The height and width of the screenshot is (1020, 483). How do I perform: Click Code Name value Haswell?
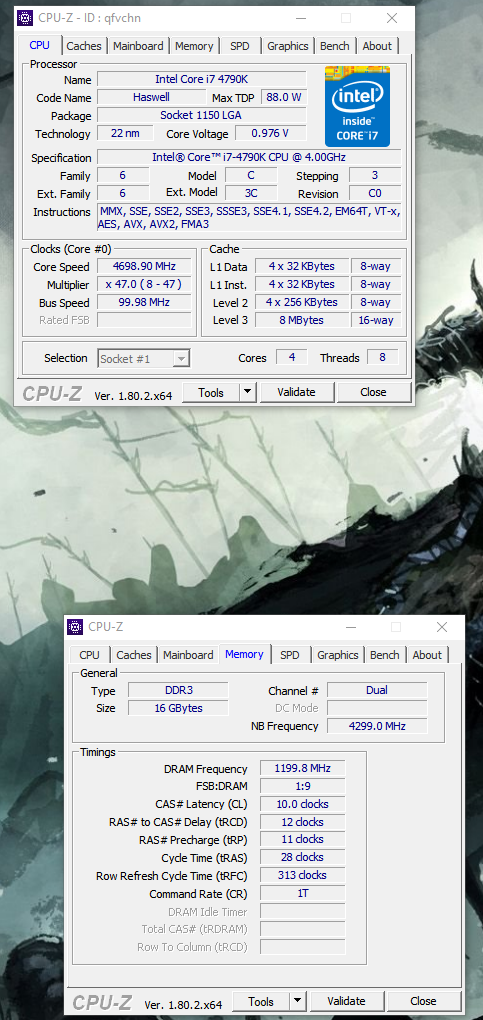pyautogui.click(x=151, y=98)
